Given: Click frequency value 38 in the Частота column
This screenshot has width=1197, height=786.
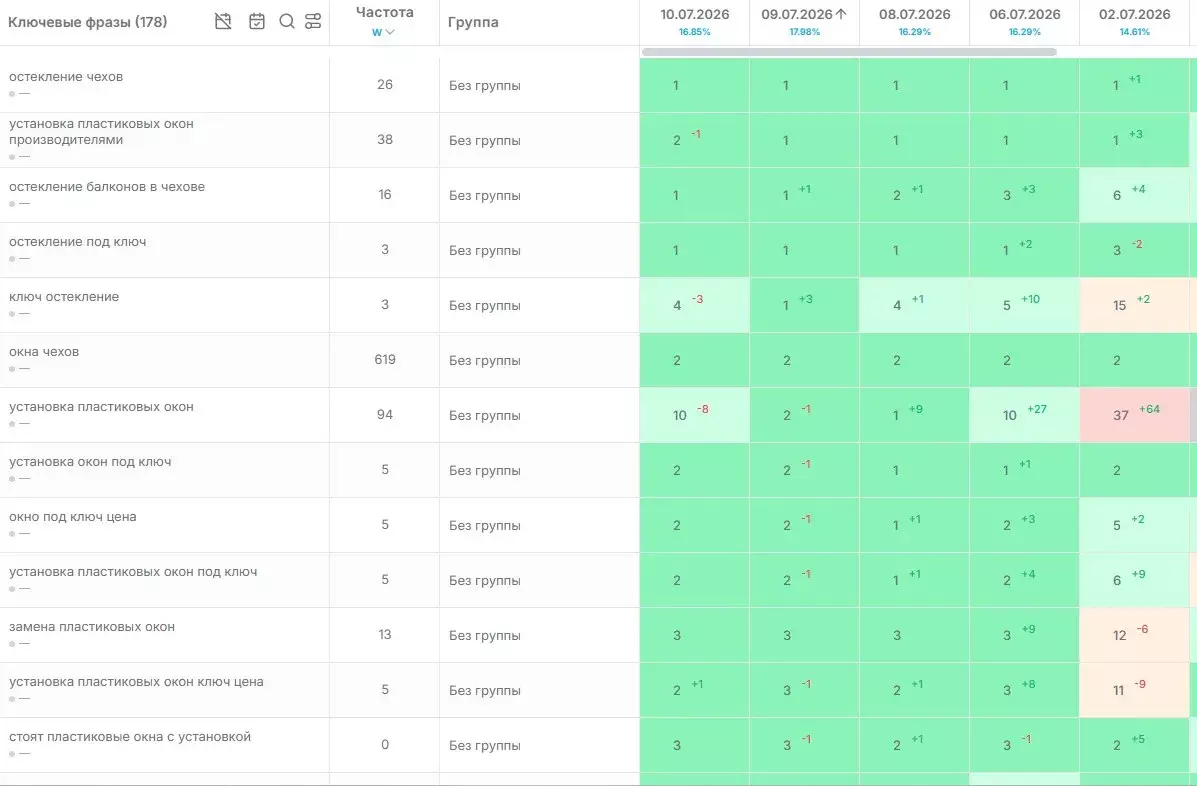Looking at the screenshot, I should tap(385, 140).
